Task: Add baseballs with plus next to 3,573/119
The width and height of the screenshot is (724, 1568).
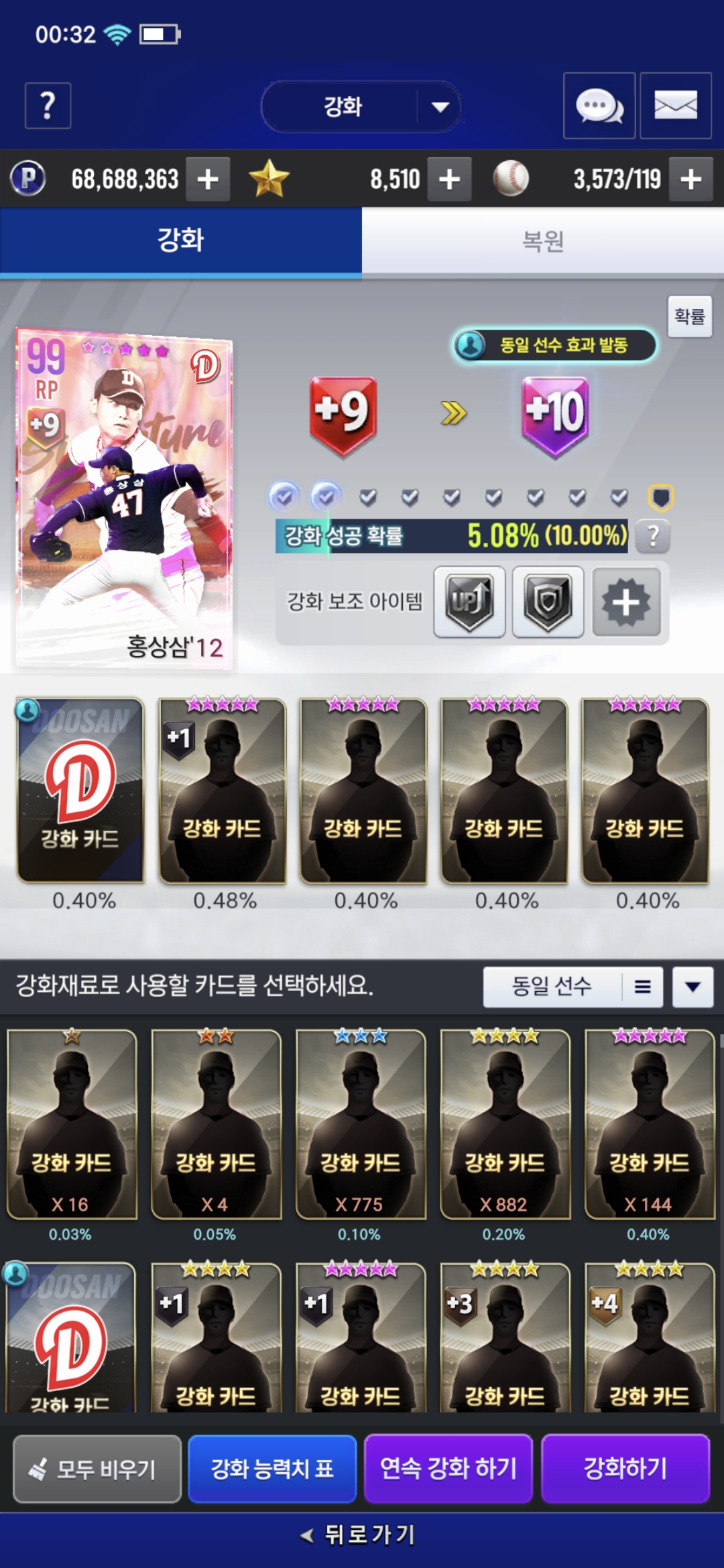Action: (x=691, y=179)
